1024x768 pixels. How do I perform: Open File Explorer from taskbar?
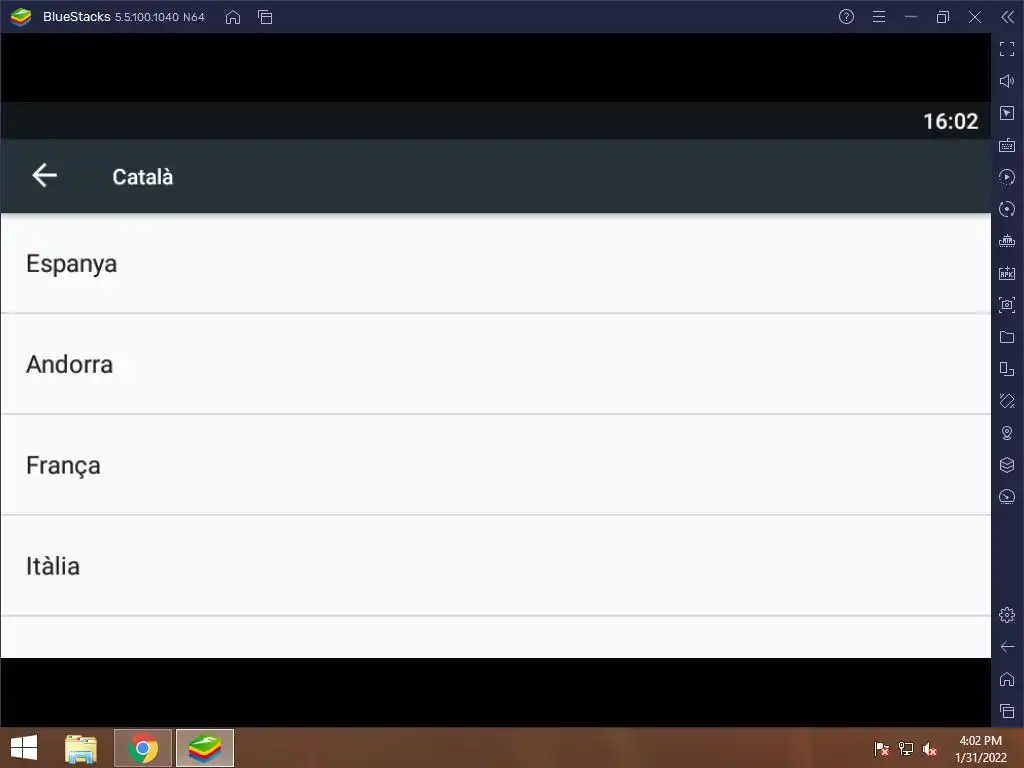pos(81,748)
